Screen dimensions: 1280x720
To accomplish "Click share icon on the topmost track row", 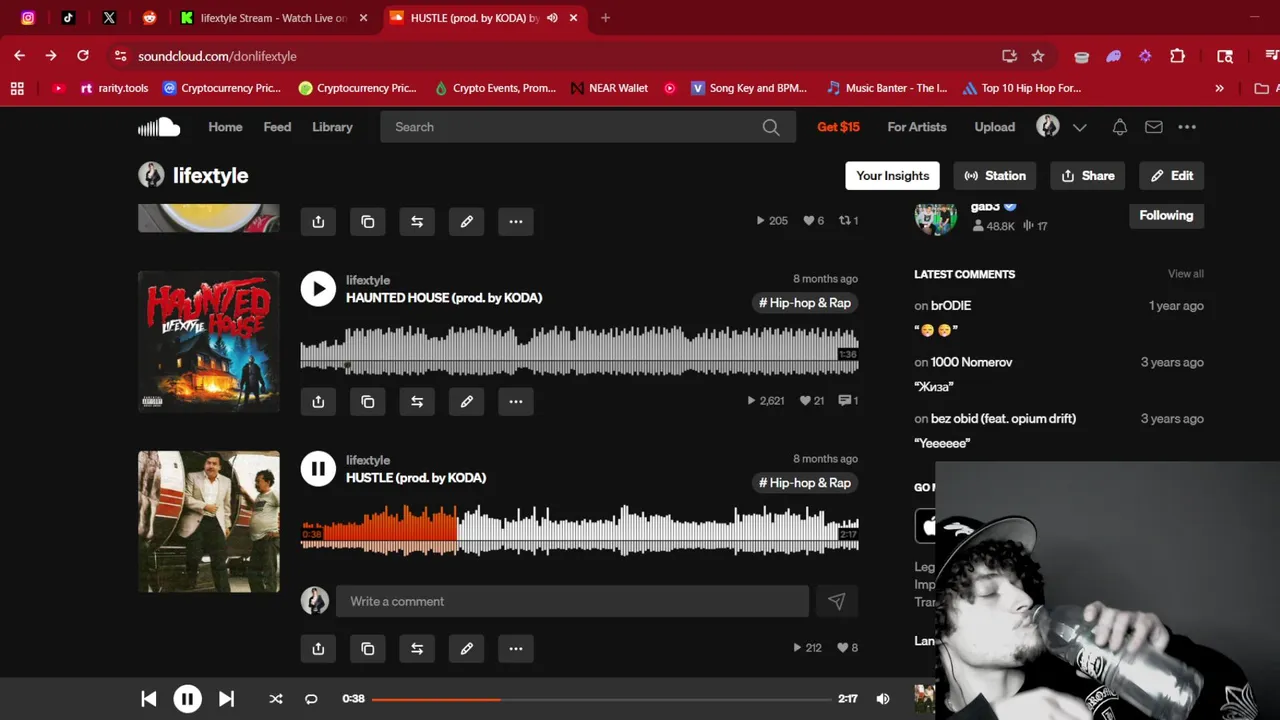I will coord(318,221).
